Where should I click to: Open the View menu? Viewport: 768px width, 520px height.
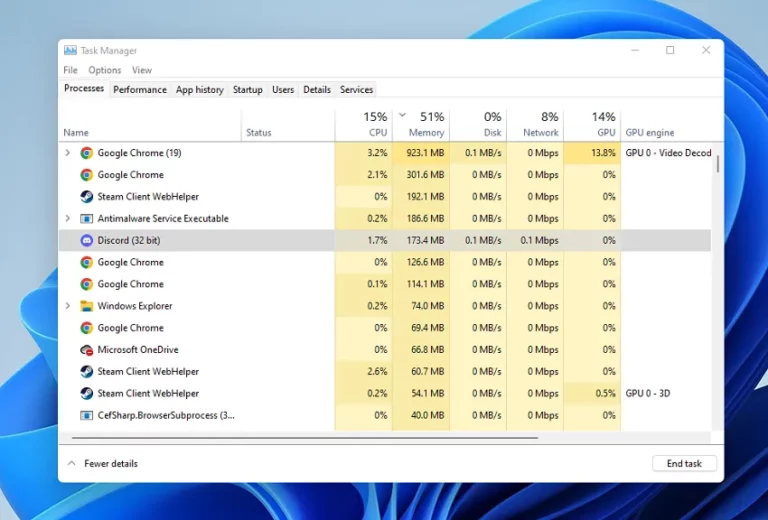tap(142, 70)
